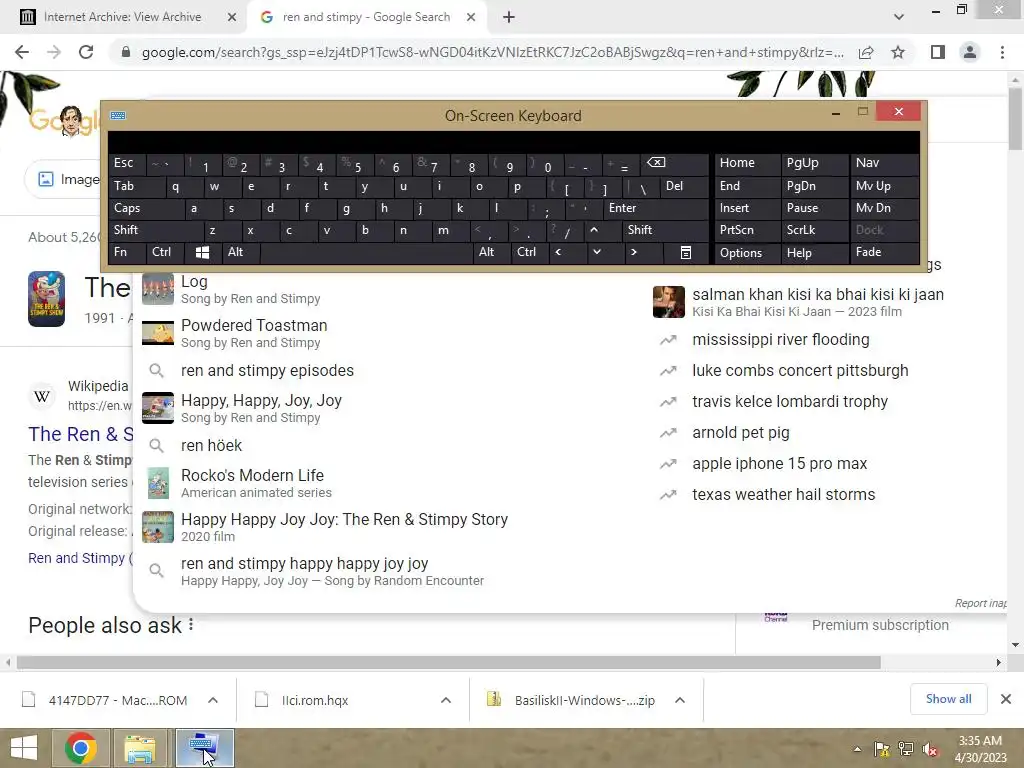Tap the down arrow key on the keyboard
1024x768 pixels.
tap(596, 253)
